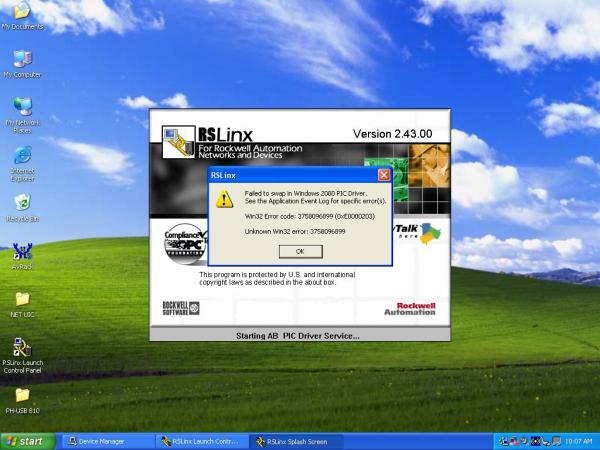Select the Internet Explorer desktop icon
This screenshot has height=450, width=600.
pos(22,163)
